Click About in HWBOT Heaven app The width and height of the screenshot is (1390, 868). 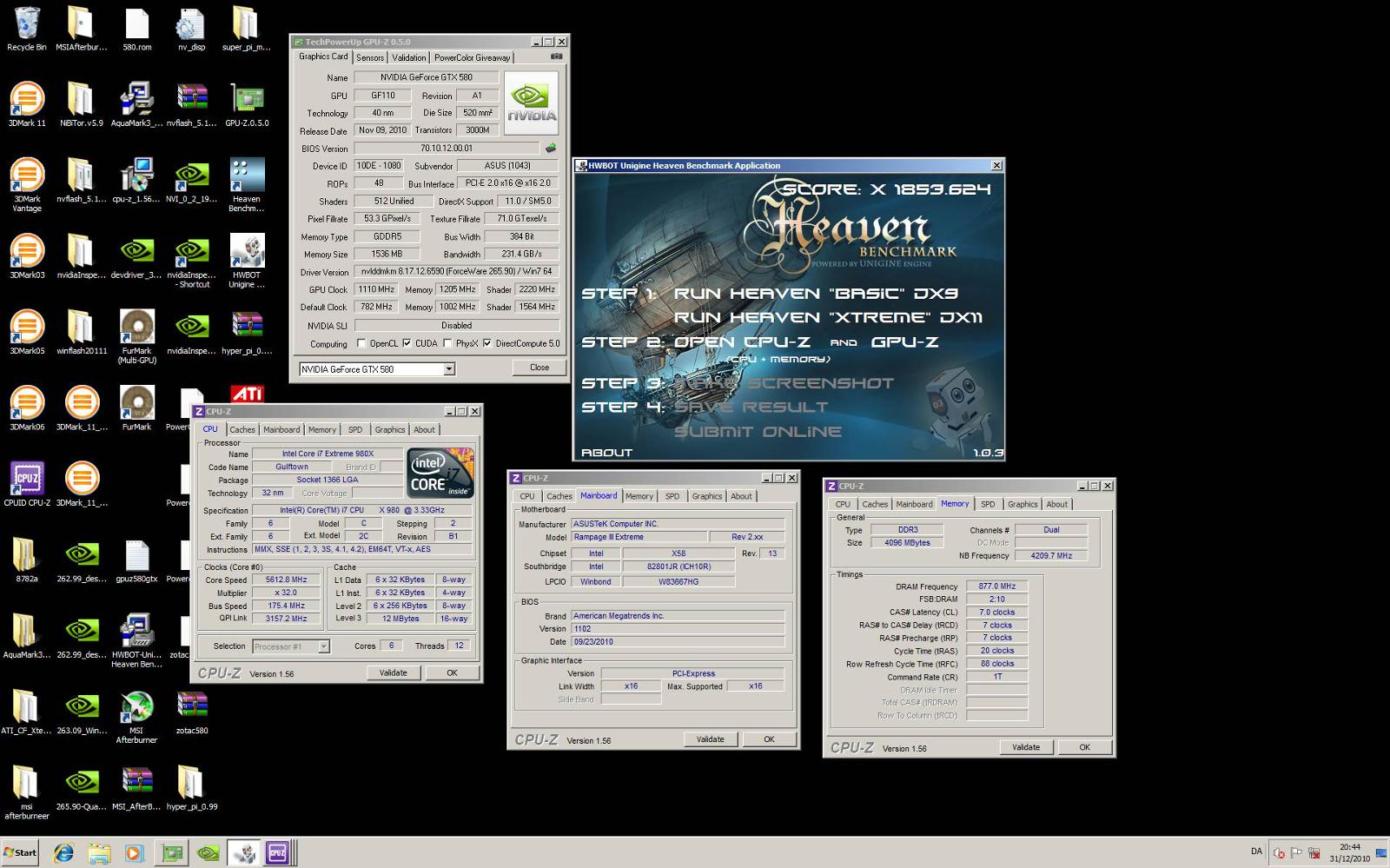606,453
